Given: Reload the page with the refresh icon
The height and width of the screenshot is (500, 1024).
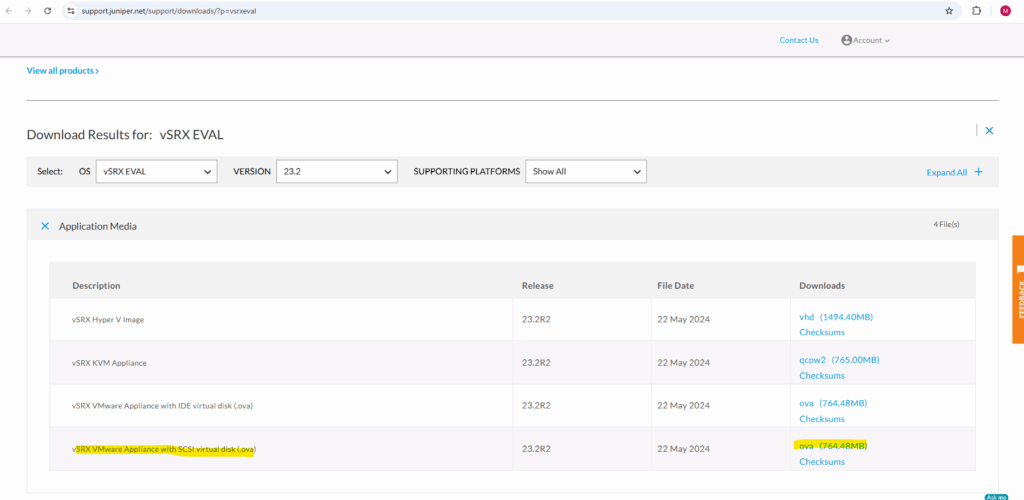Looking at the screenshot, I should 48,11.
